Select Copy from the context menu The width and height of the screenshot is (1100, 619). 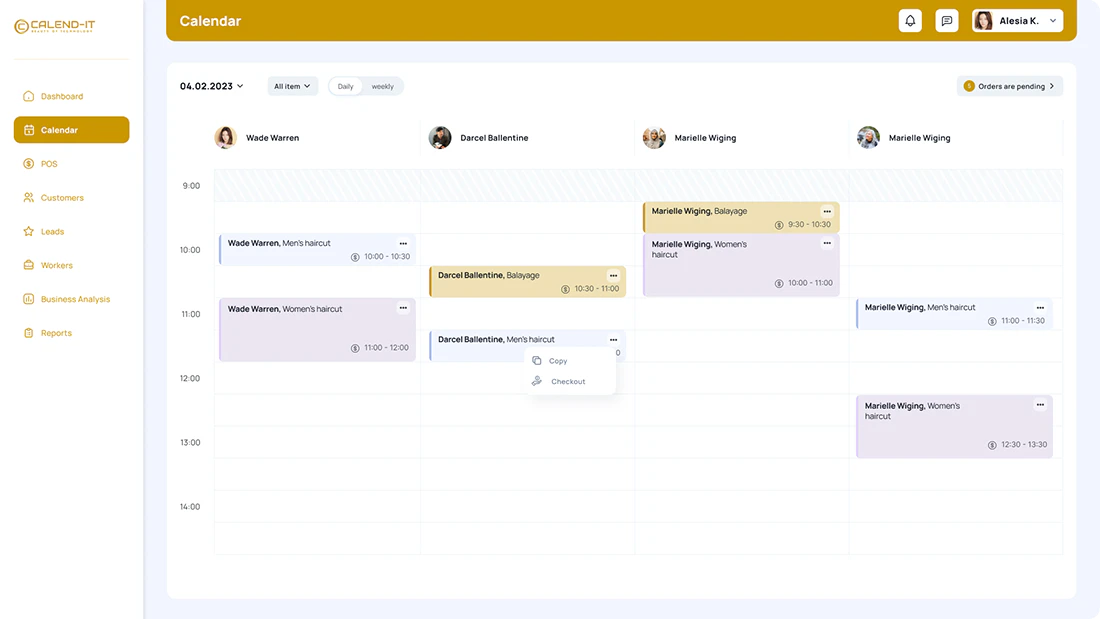(x=559, y=360)
